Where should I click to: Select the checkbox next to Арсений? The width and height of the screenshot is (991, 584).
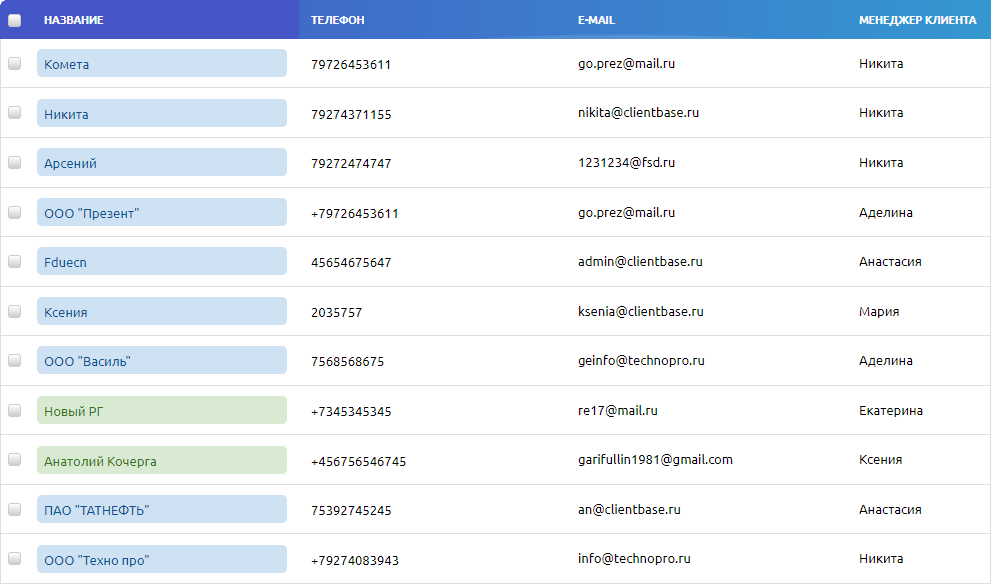(15, 162)
